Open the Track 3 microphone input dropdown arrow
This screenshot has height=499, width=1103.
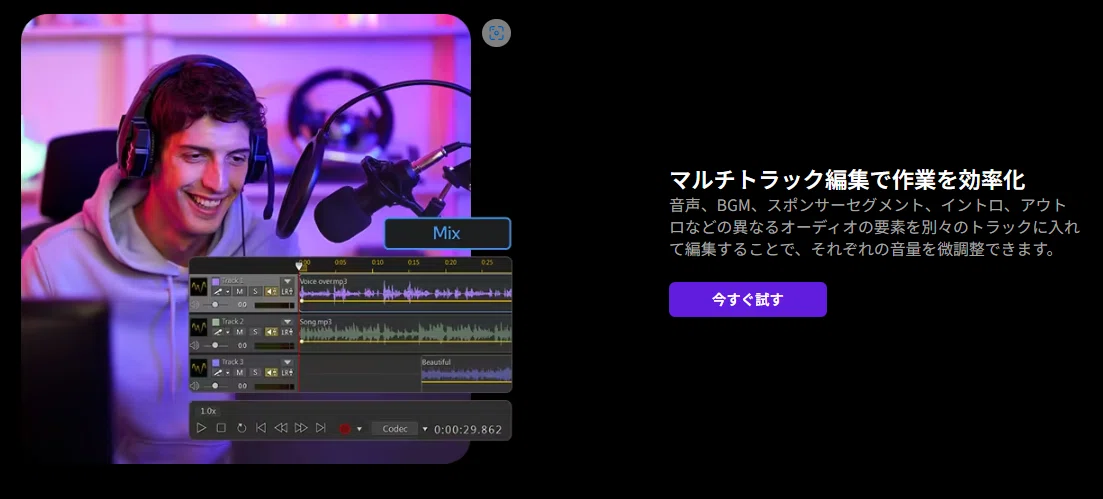pos(228,372)
